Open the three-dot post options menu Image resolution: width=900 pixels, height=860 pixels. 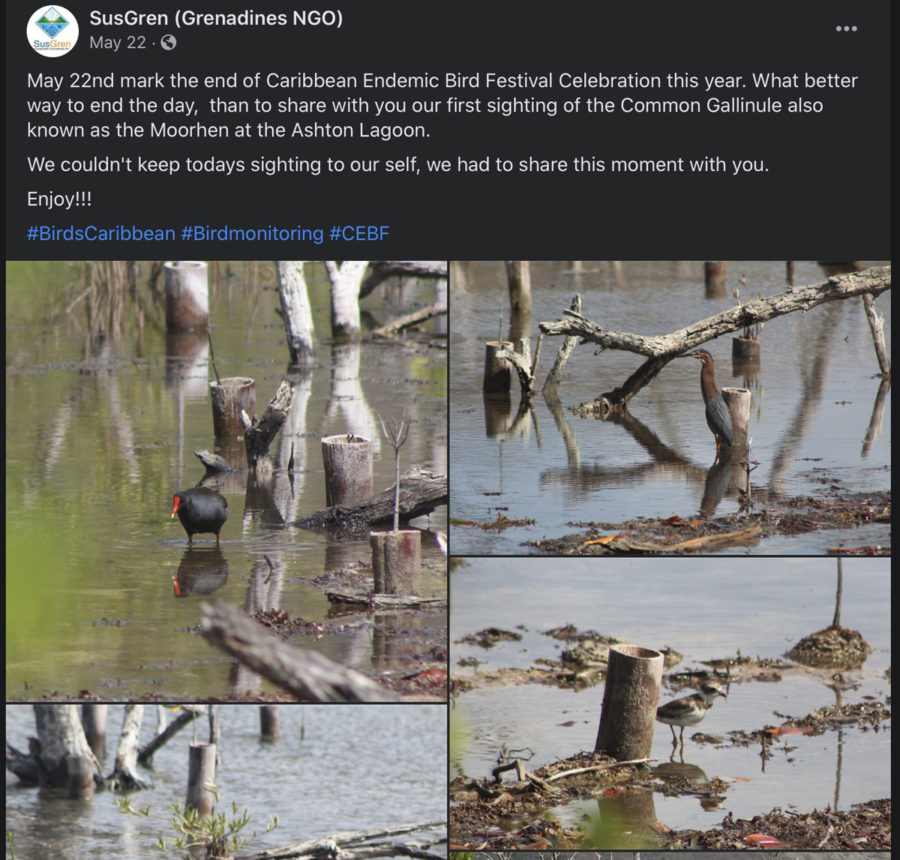(x=846, y=28)
